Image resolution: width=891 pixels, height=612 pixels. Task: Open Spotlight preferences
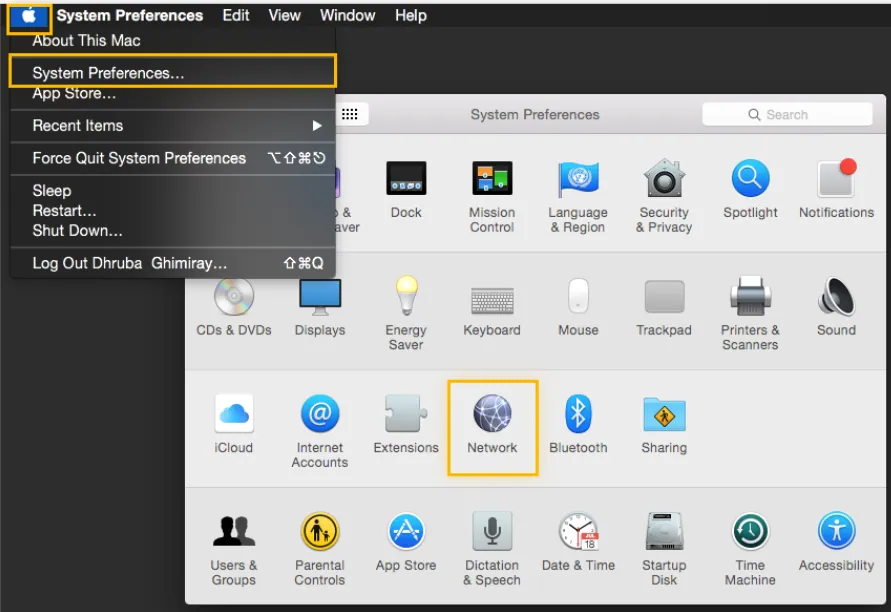750,189
